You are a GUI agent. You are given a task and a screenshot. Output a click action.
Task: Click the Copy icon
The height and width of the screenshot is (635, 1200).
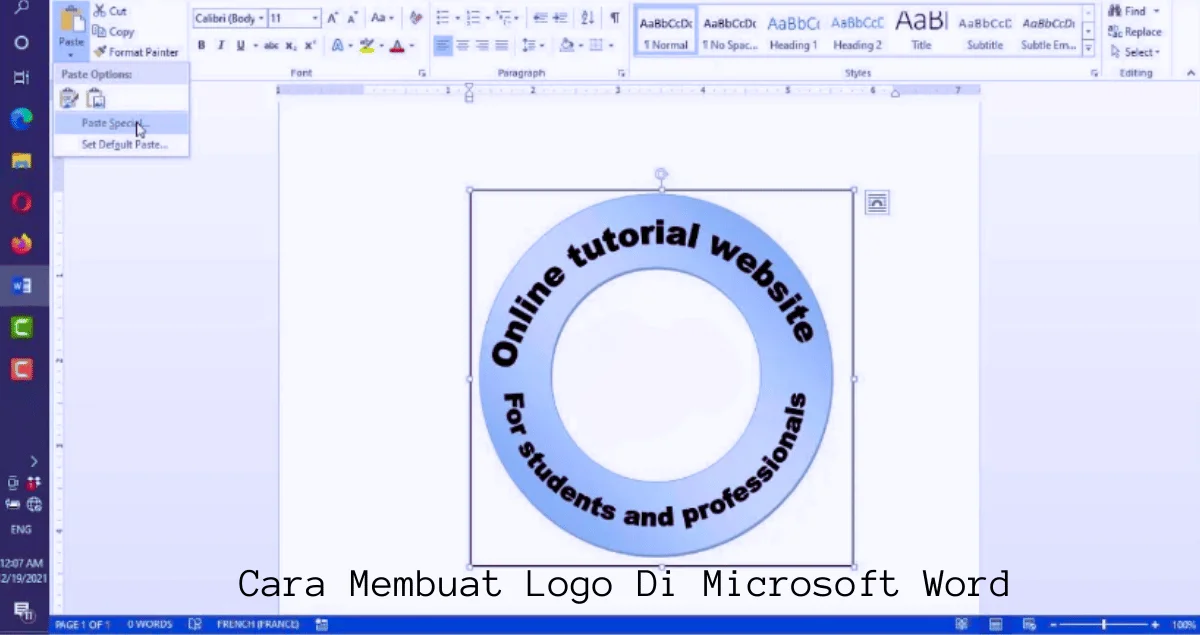pyautogui.click(x=100, y=31)
